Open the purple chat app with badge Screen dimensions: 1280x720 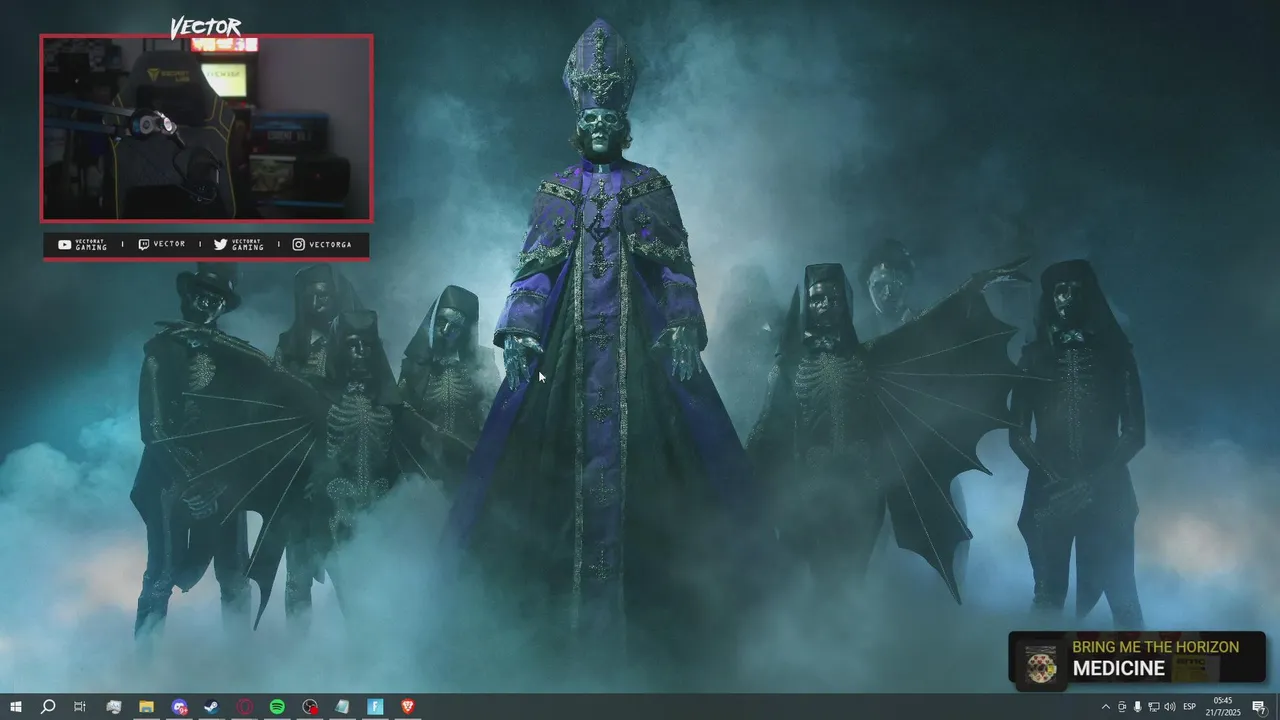coord(179,707)
